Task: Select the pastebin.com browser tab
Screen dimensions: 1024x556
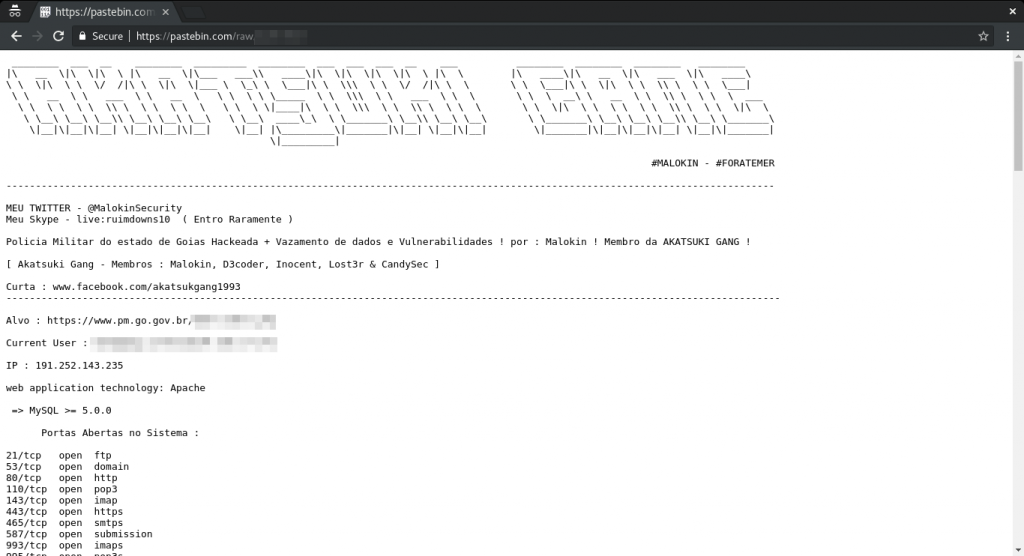Action: tap(103, 12)
